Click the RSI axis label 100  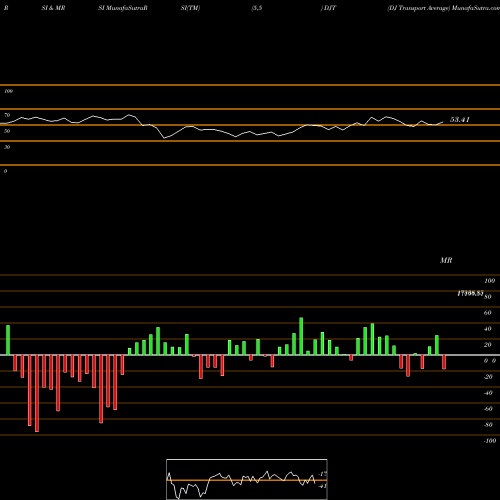8,91
